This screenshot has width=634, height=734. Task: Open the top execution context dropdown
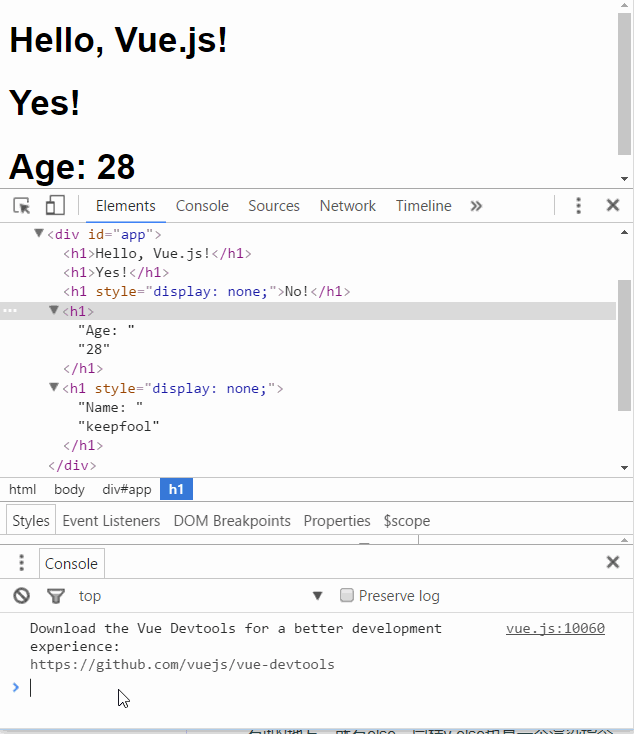click(317, 596)
